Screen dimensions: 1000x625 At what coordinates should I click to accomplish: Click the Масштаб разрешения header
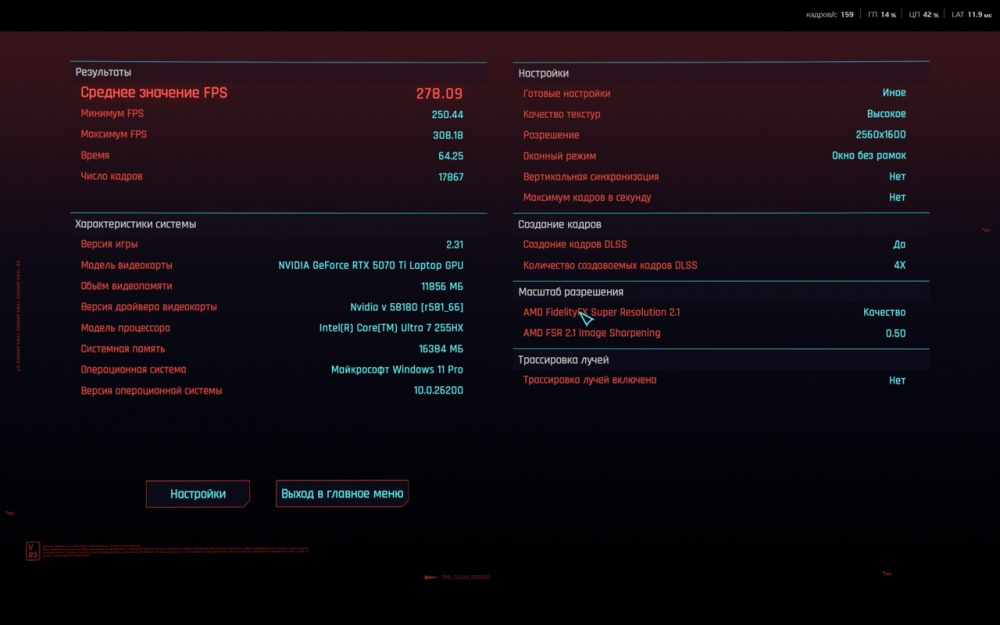(x=571, y=292)
